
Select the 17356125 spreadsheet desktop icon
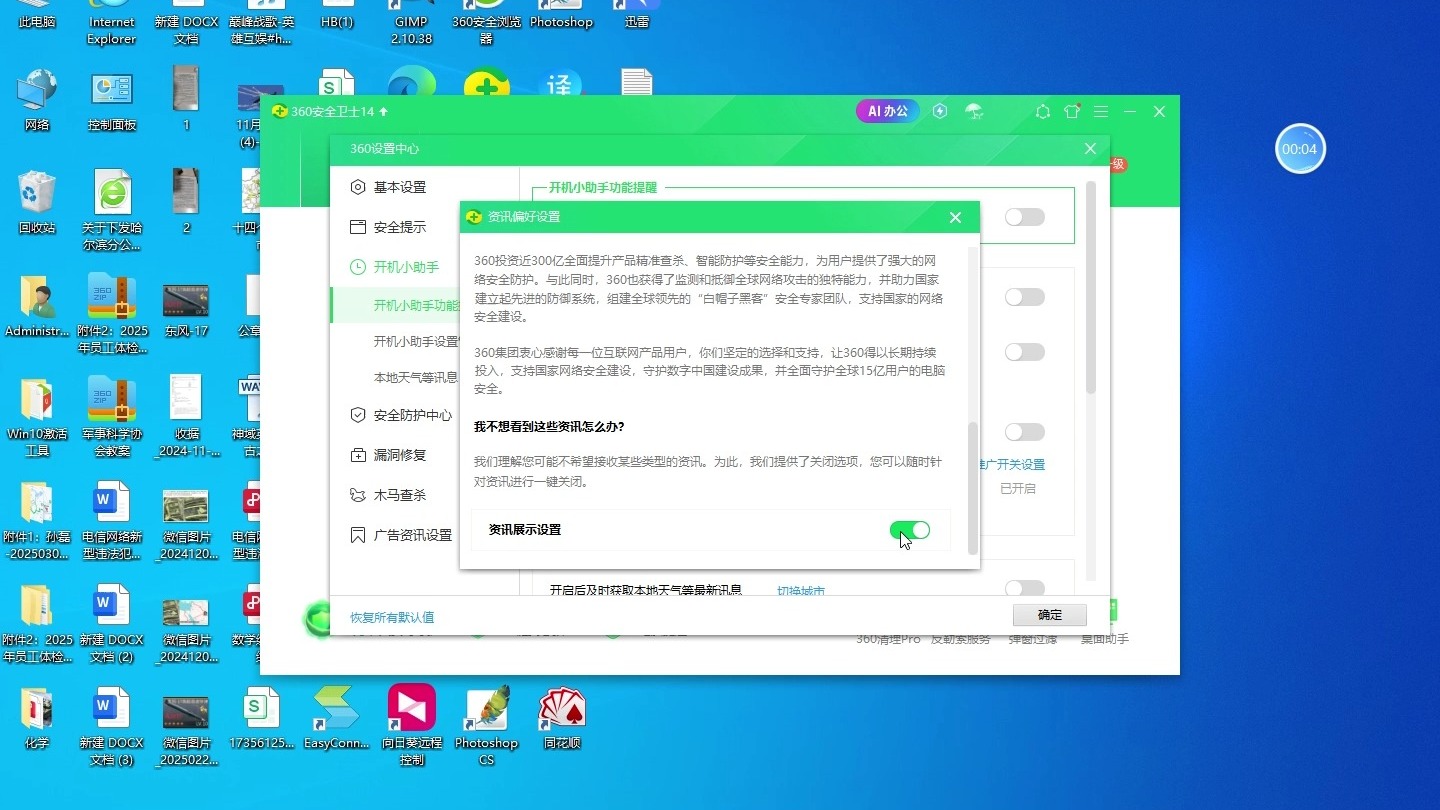tap(262, 717)
